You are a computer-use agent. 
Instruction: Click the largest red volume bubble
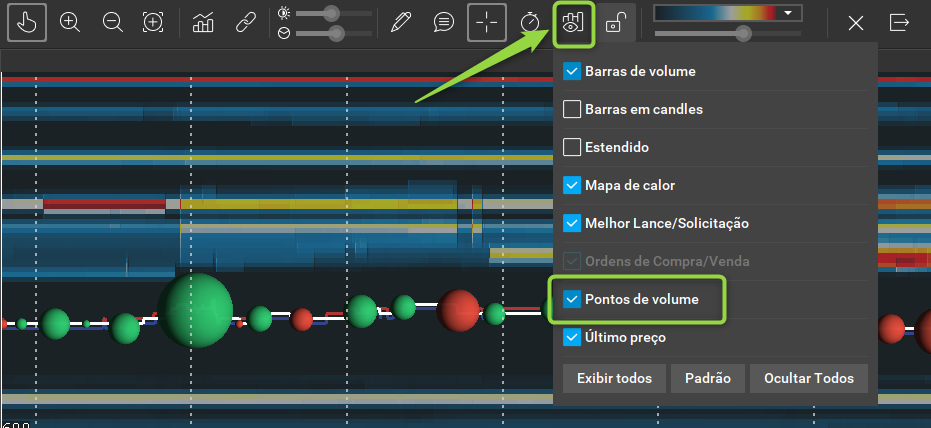(x=458, y=311)
